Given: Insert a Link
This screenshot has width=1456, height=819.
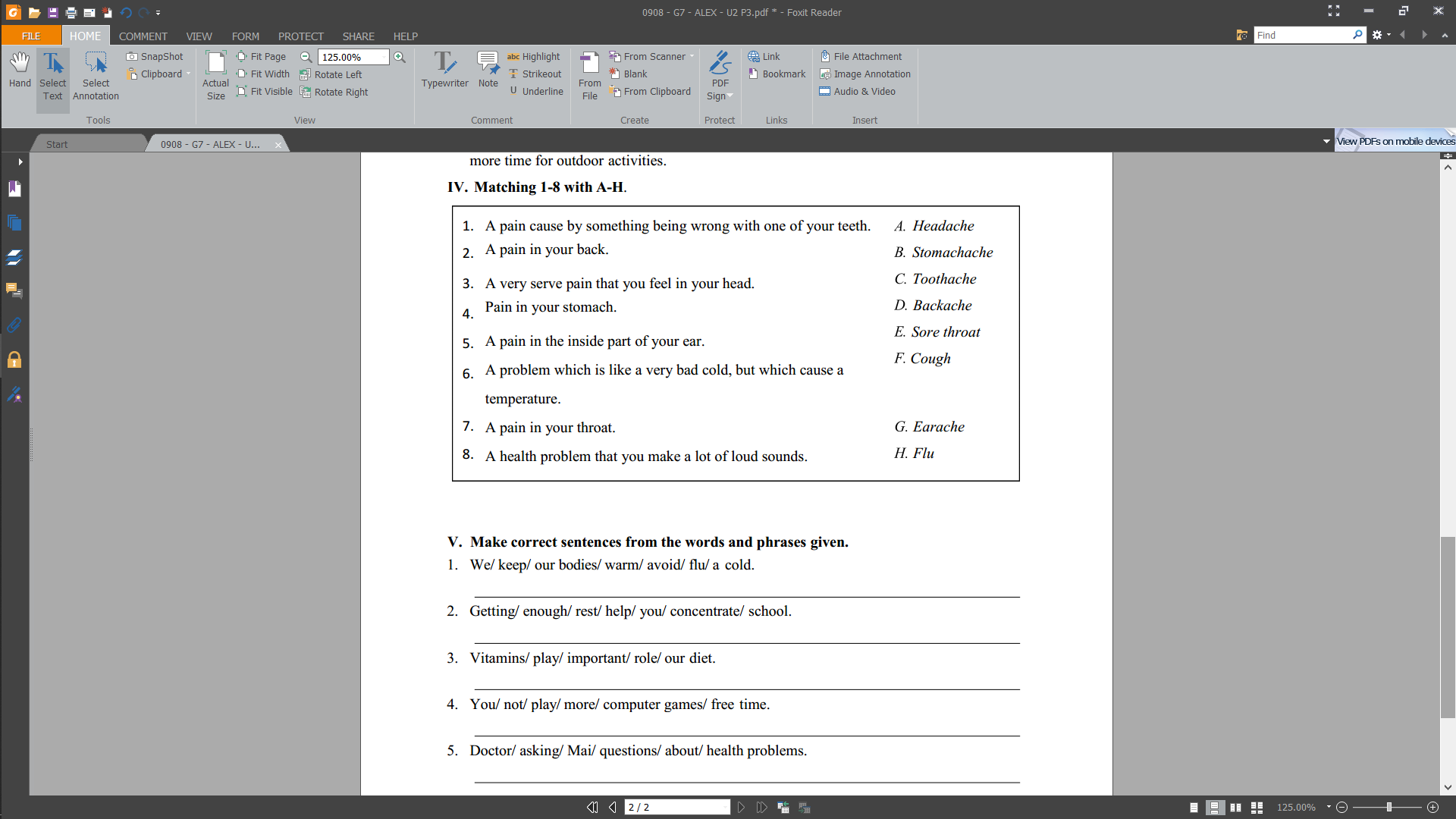Looking at the screenshot, I should 764,56.
